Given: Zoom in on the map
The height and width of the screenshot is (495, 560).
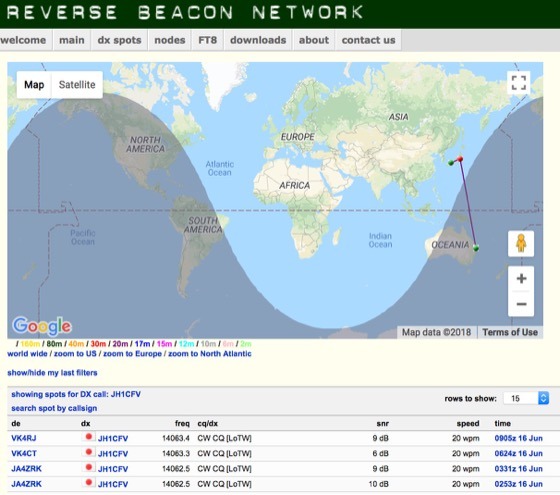Looking at the screenshot, I should [521, 279].
